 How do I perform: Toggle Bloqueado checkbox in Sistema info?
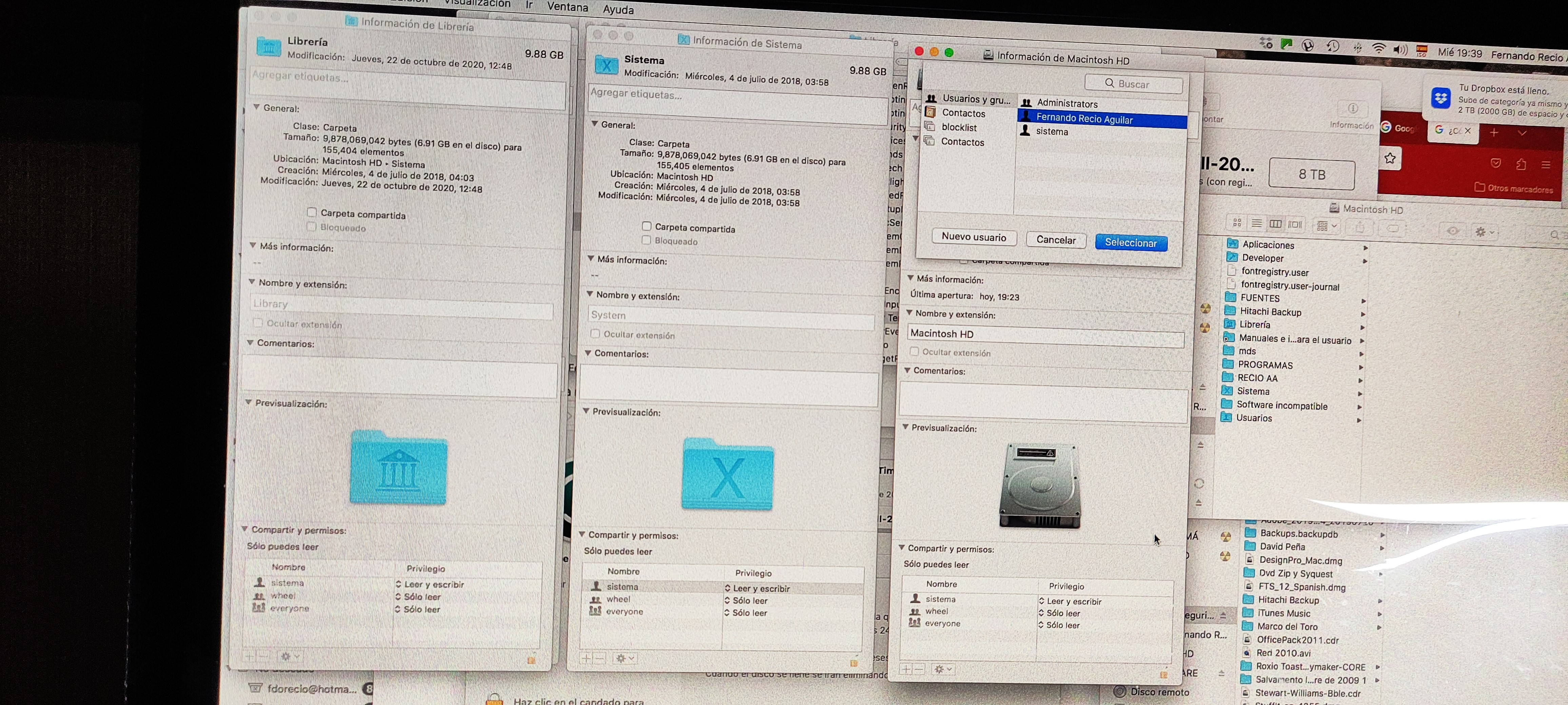[x=646, y=240]
